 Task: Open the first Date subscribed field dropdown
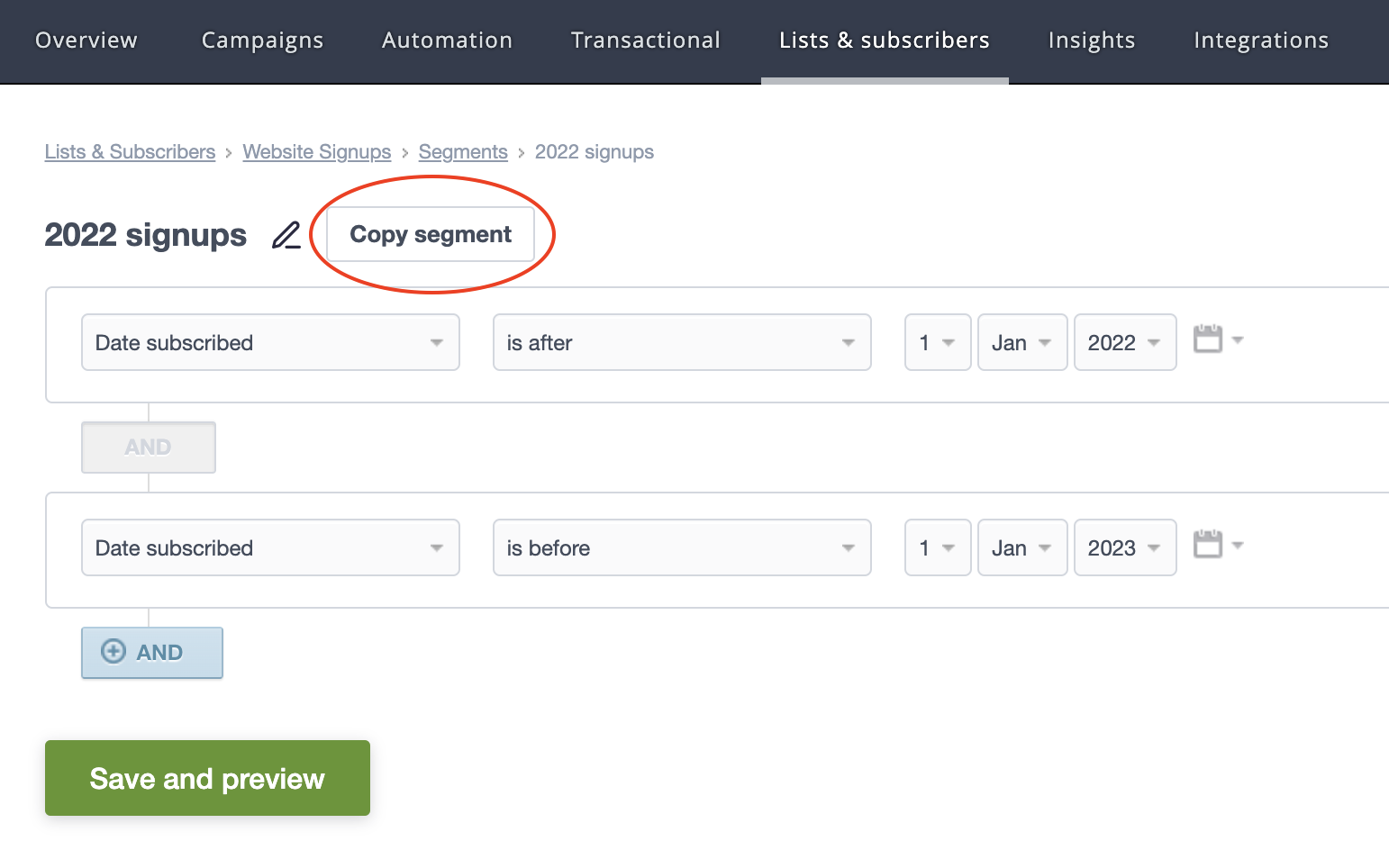tap(270, 343)
